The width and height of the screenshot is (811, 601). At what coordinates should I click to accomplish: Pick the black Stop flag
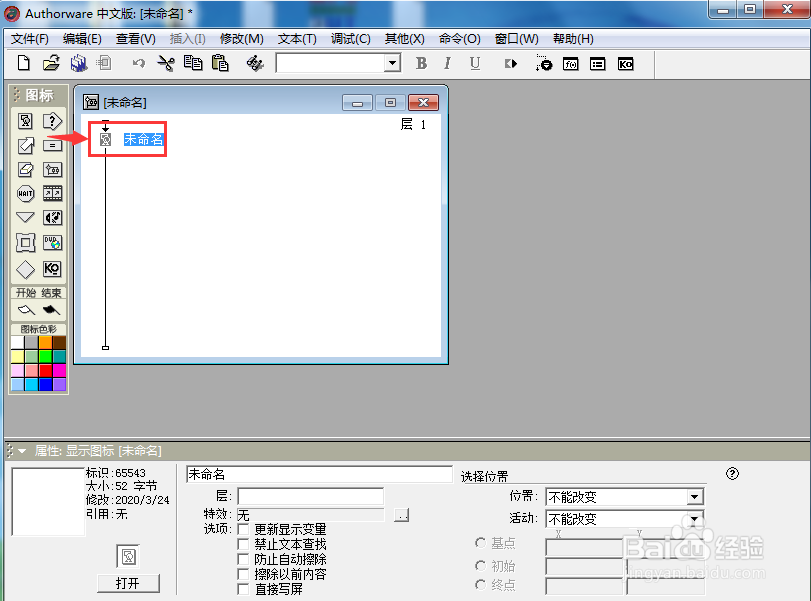pos(51,310)
